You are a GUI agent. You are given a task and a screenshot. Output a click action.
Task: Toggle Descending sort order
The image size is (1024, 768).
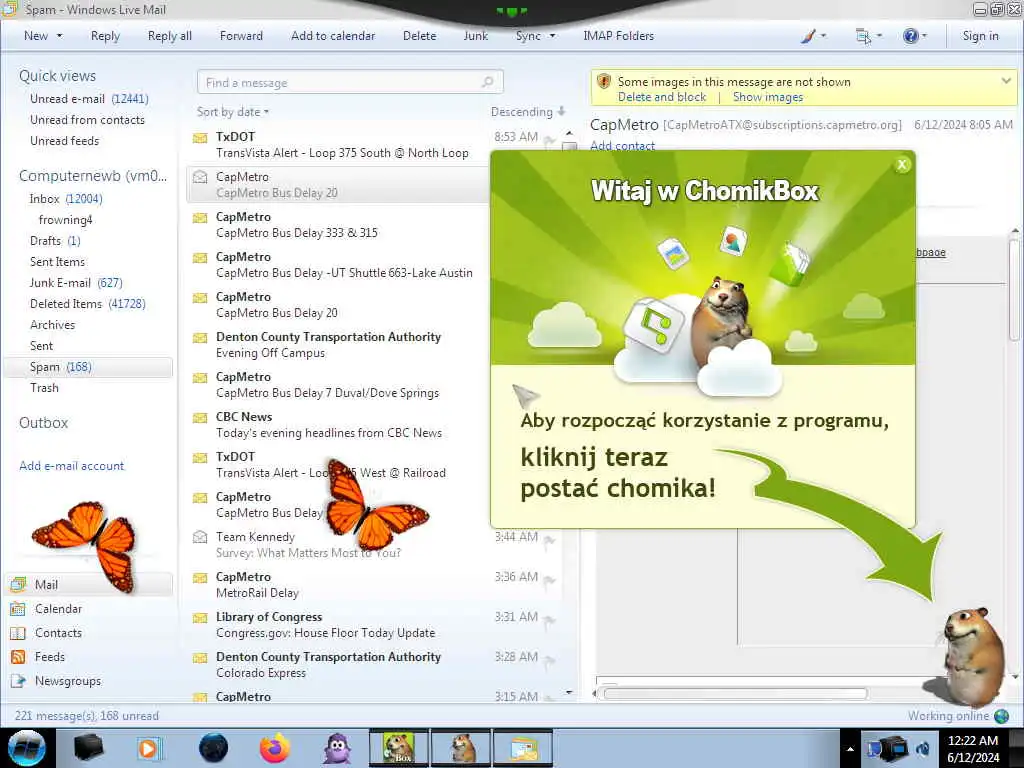(x=528, y=112)
